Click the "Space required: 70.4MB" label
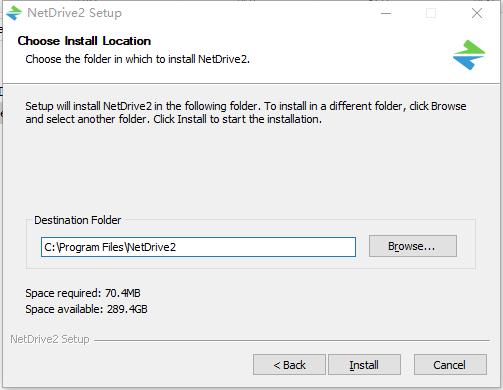 coord(83,293)
